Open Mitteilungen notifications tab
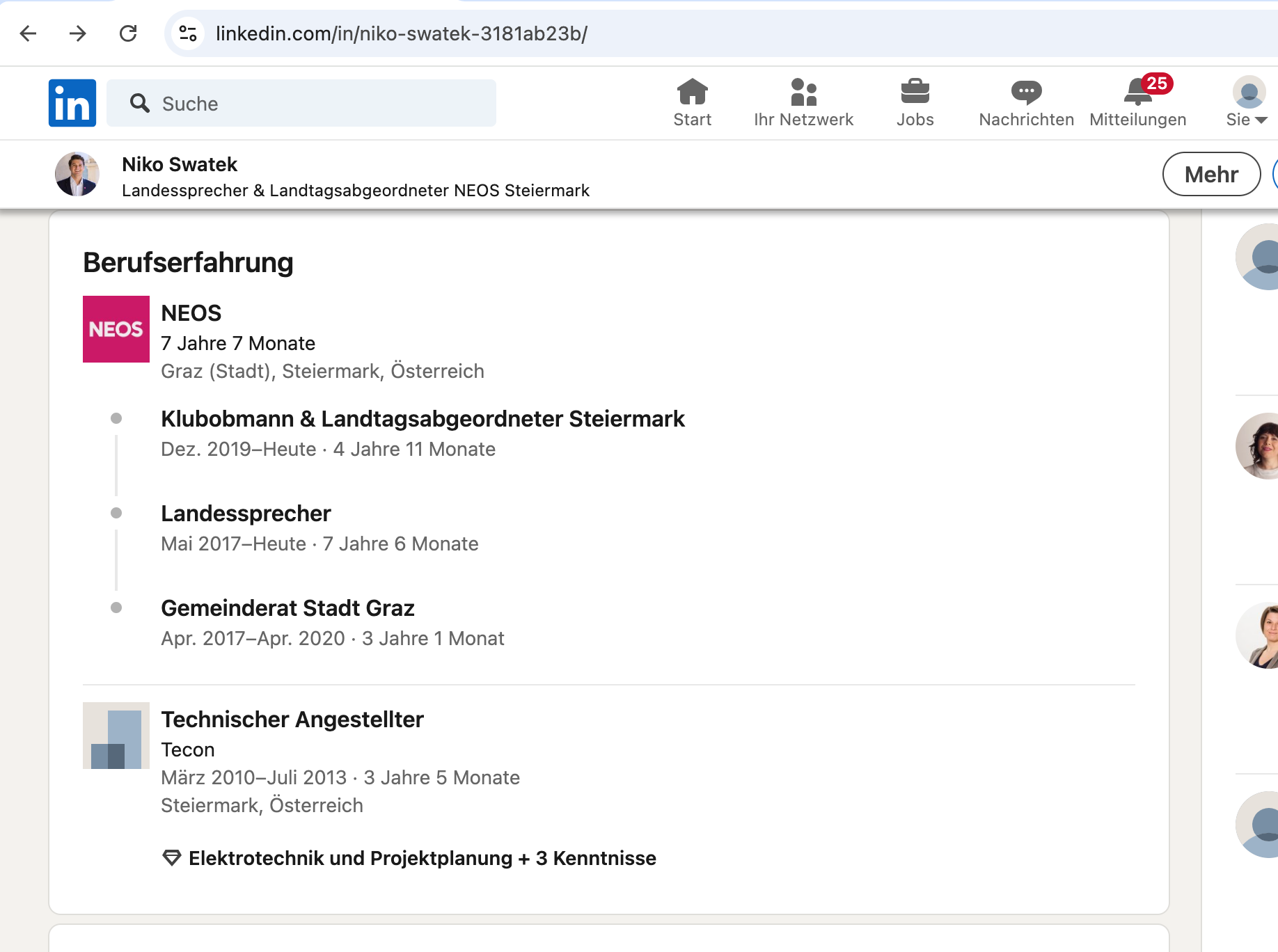Viewport: 1278px width, 952px height. 1138,103
